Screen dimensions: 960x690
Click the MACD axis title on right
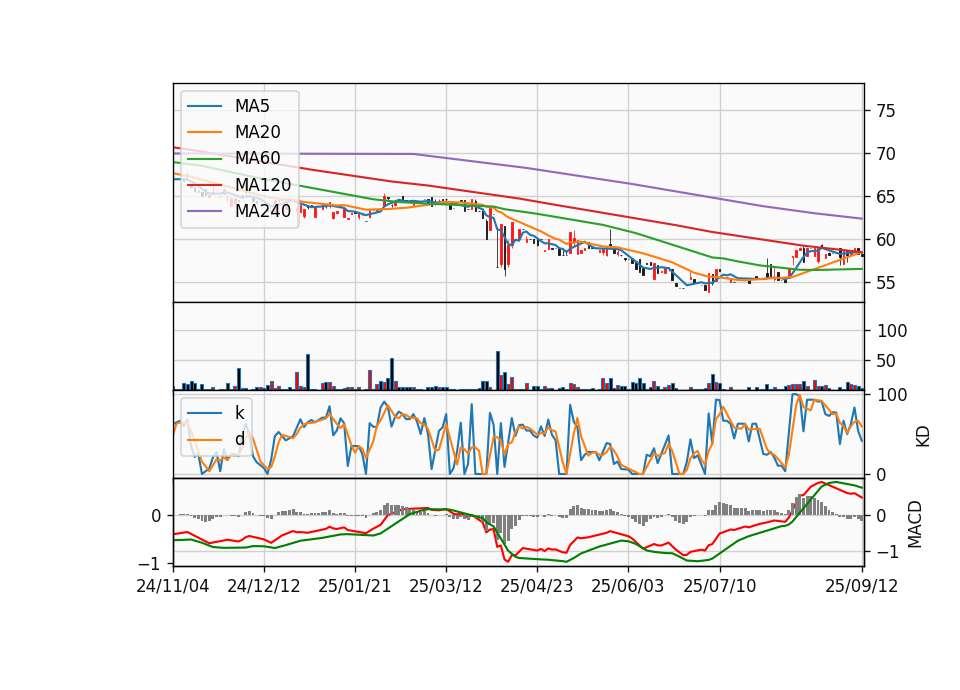point(915,524)
